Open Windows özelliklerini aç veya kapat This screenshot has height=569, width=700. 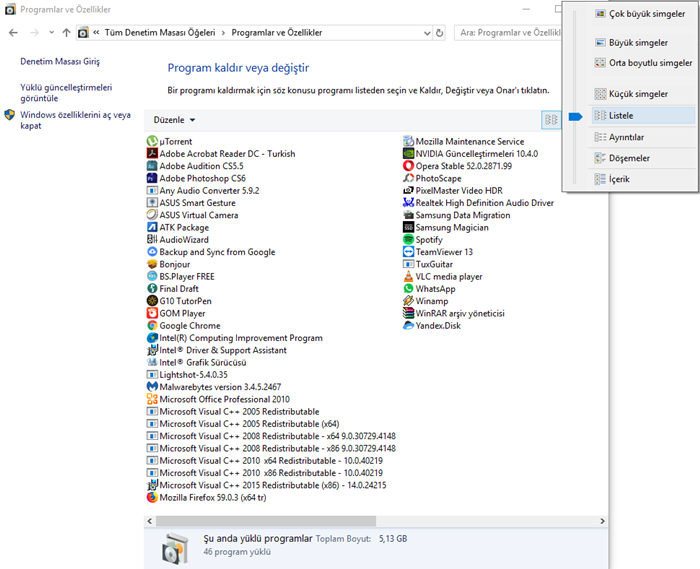(75, 120)
